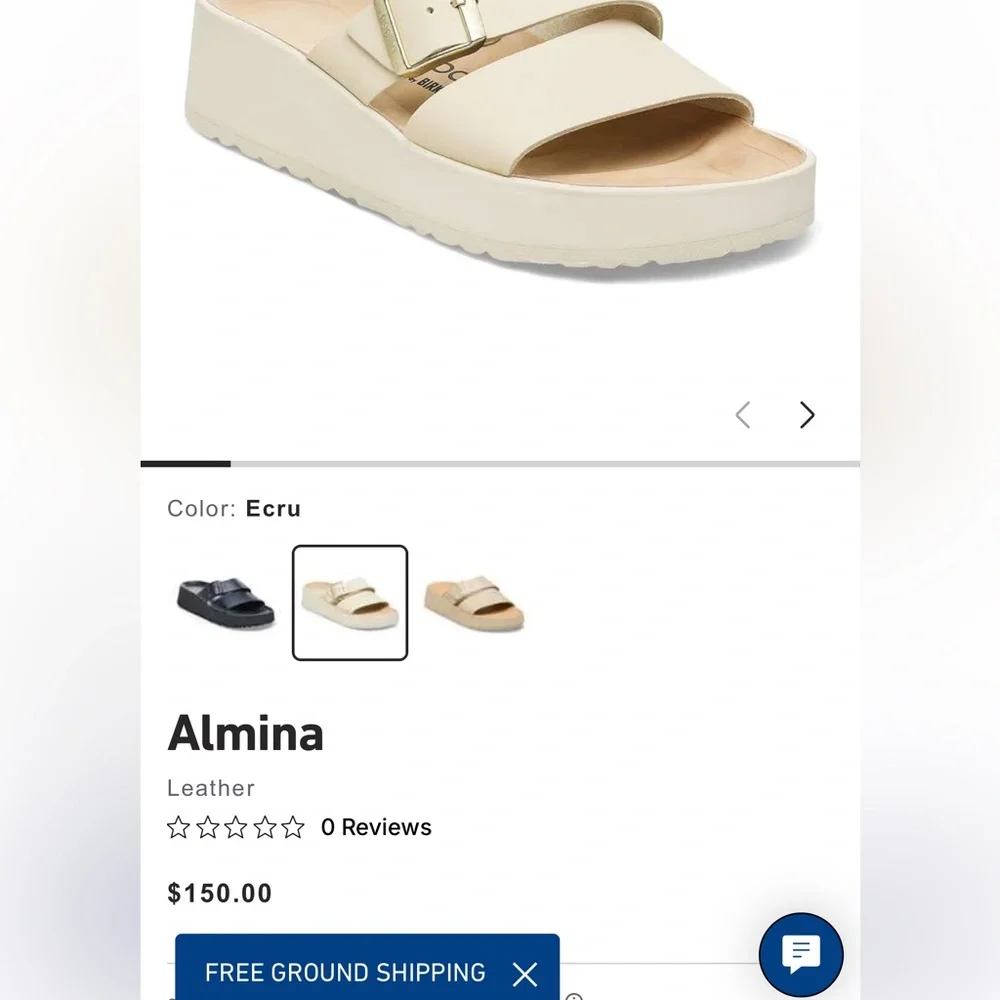Open the 0 Reviews link
The height and width of the screenshot is (1000, 1000).
[376, 827]
